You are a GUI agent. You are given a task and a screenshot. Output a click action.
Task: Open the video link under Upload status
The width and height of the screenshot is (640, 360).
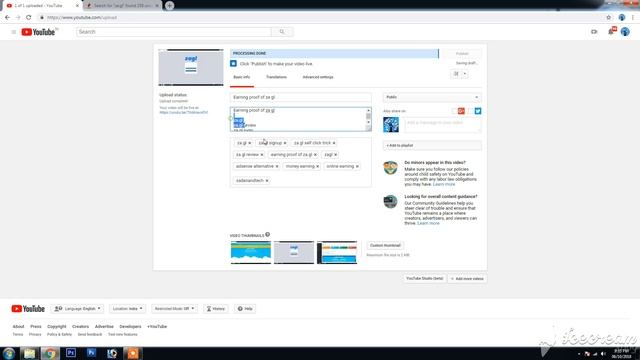pyautogui.click(x=184, y=112)
